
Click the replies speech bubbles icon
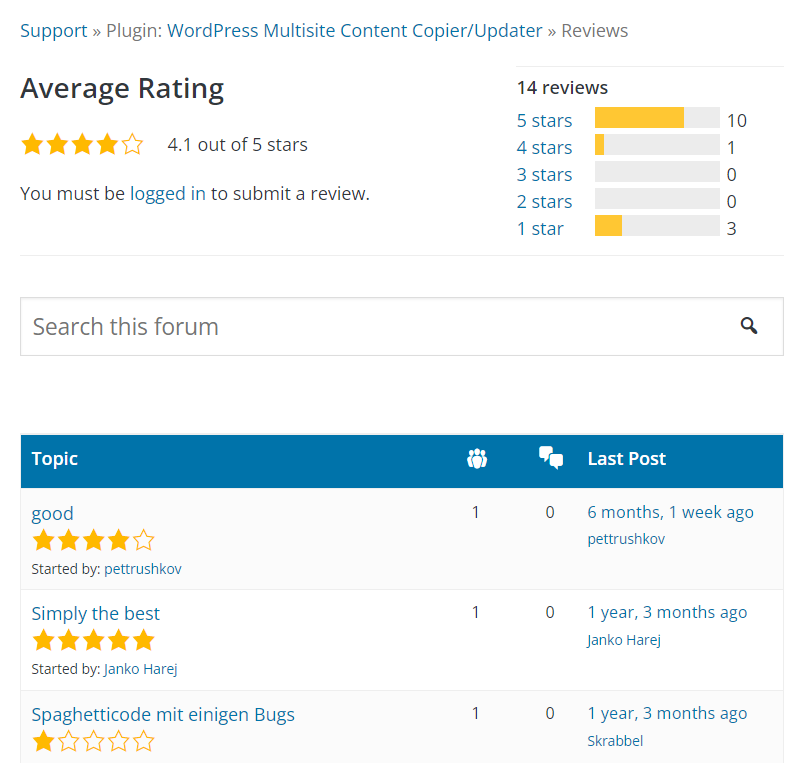click(551, 457)
